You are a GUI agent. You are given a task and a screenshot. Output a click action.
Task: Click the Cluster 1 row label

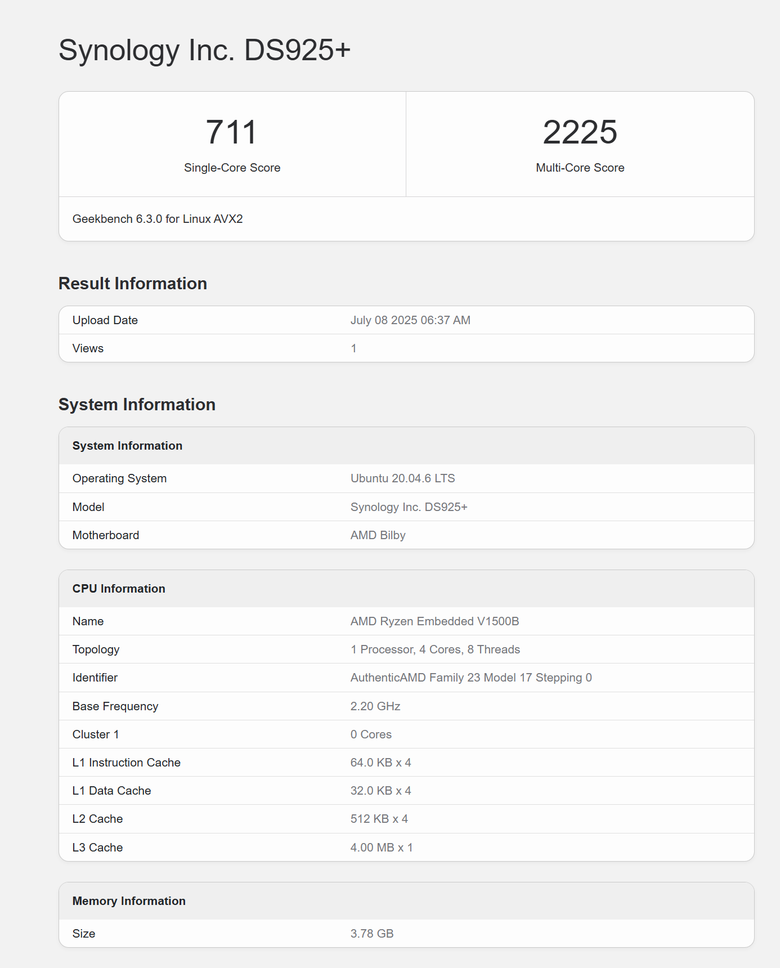(x=96, y=734)
